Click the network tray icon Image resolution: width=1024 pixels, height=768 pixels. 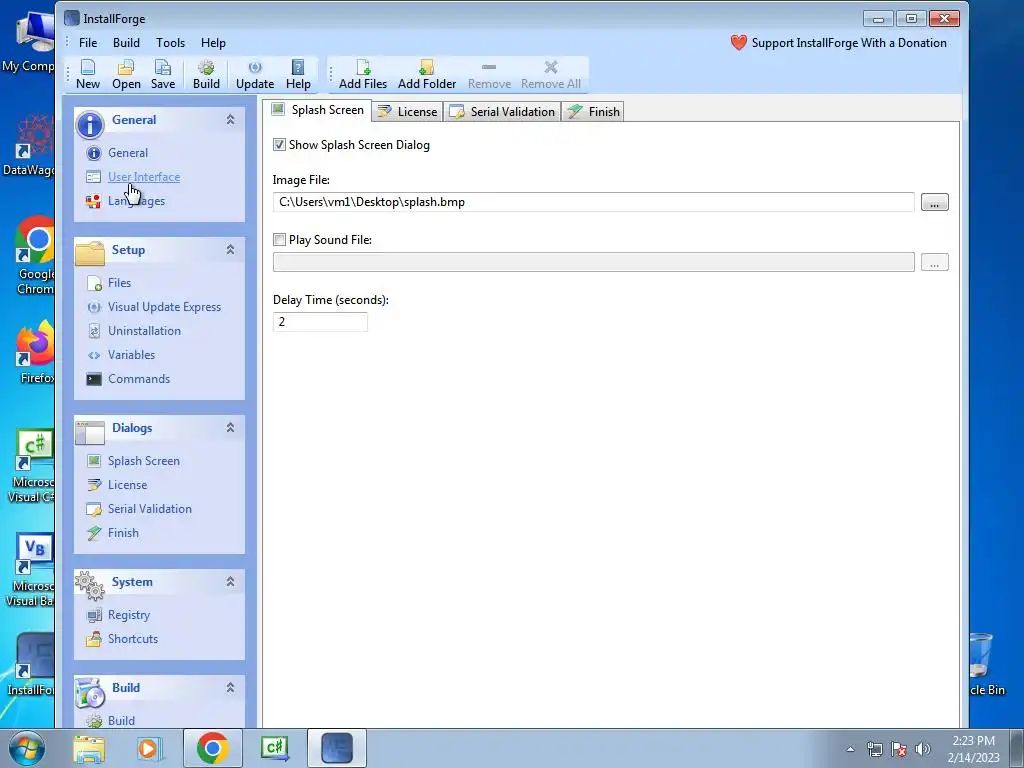874,749
